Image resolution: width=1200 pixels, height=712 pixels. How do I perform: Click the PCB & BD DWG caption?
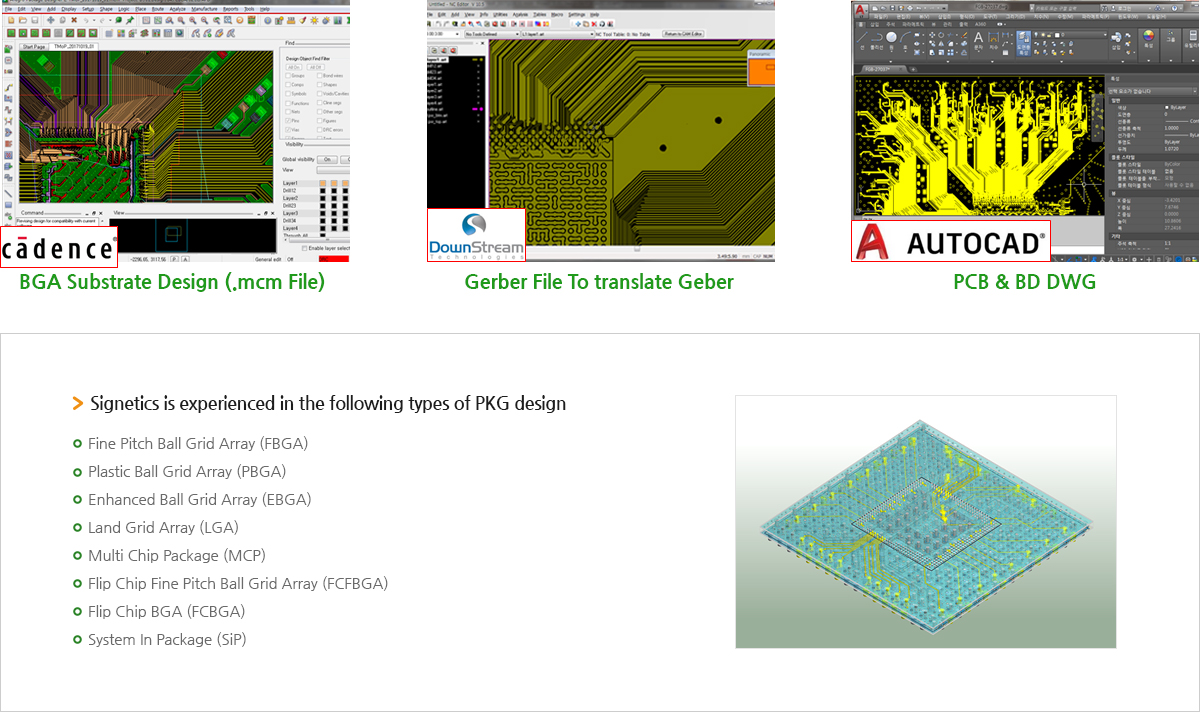click(x=1024, y=282)
